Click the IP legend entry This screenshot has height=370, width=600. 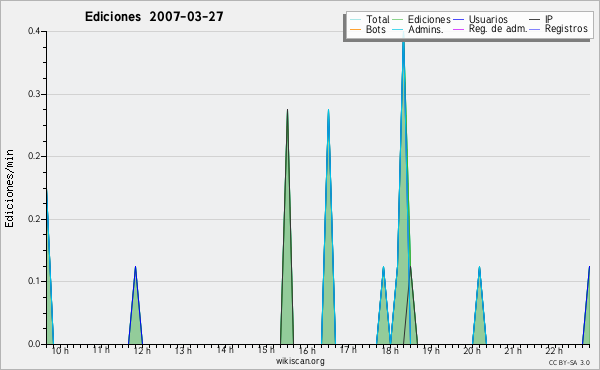(541, 19)
